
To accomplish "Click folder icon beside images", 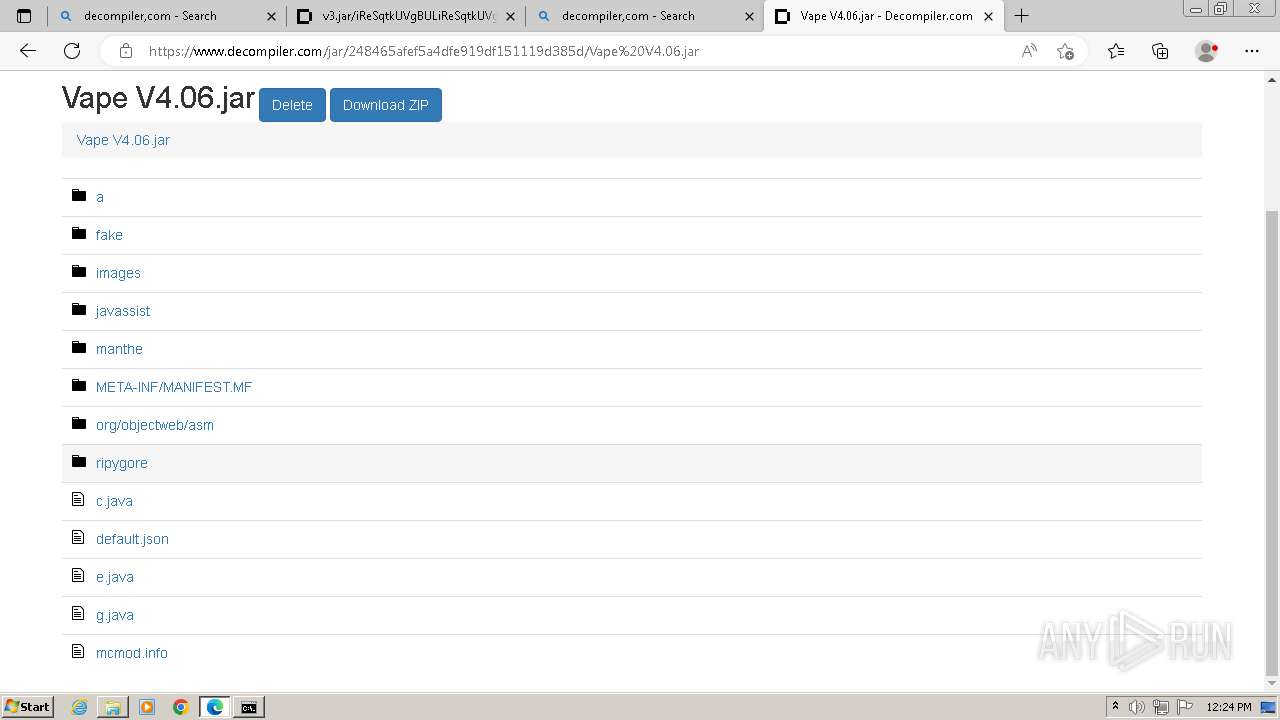I will coord(79,271).
